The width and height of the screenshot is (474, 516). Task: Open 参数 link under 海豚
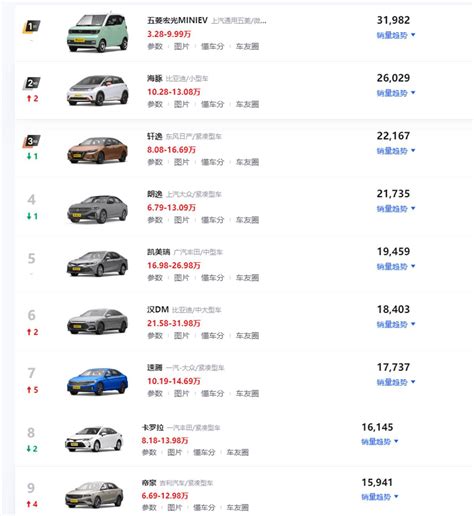(x=155, y=104)
